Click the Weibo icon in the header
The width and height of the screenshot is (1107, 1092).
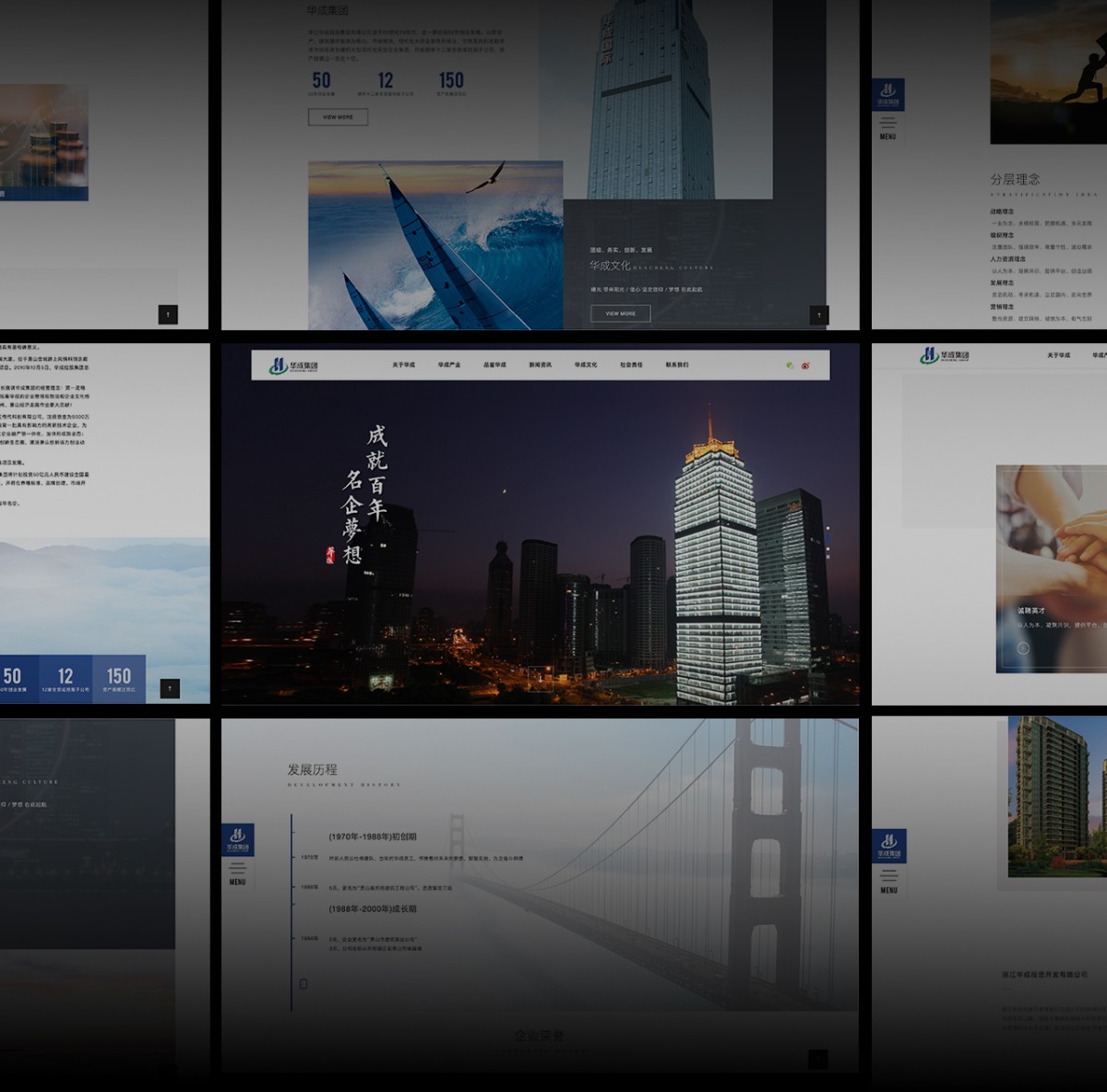(x=805, y=365)
